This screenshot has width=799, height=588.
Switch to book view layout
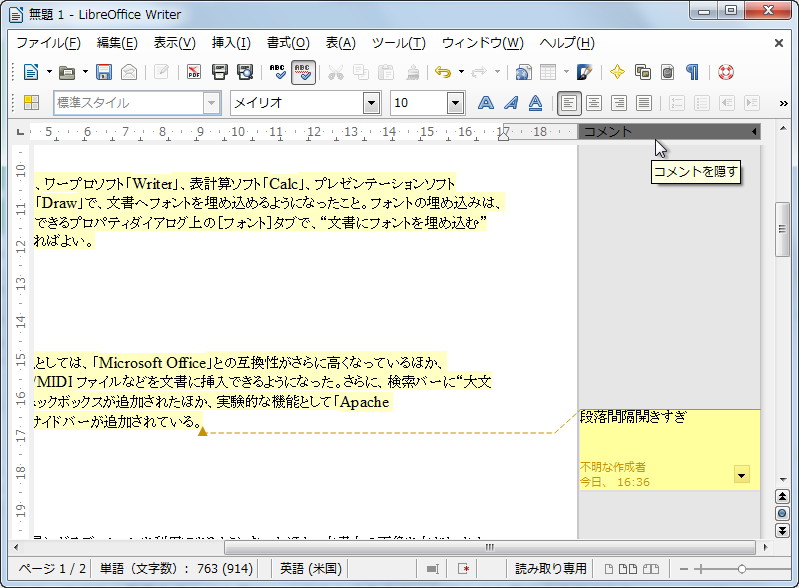tap(651, 569)
